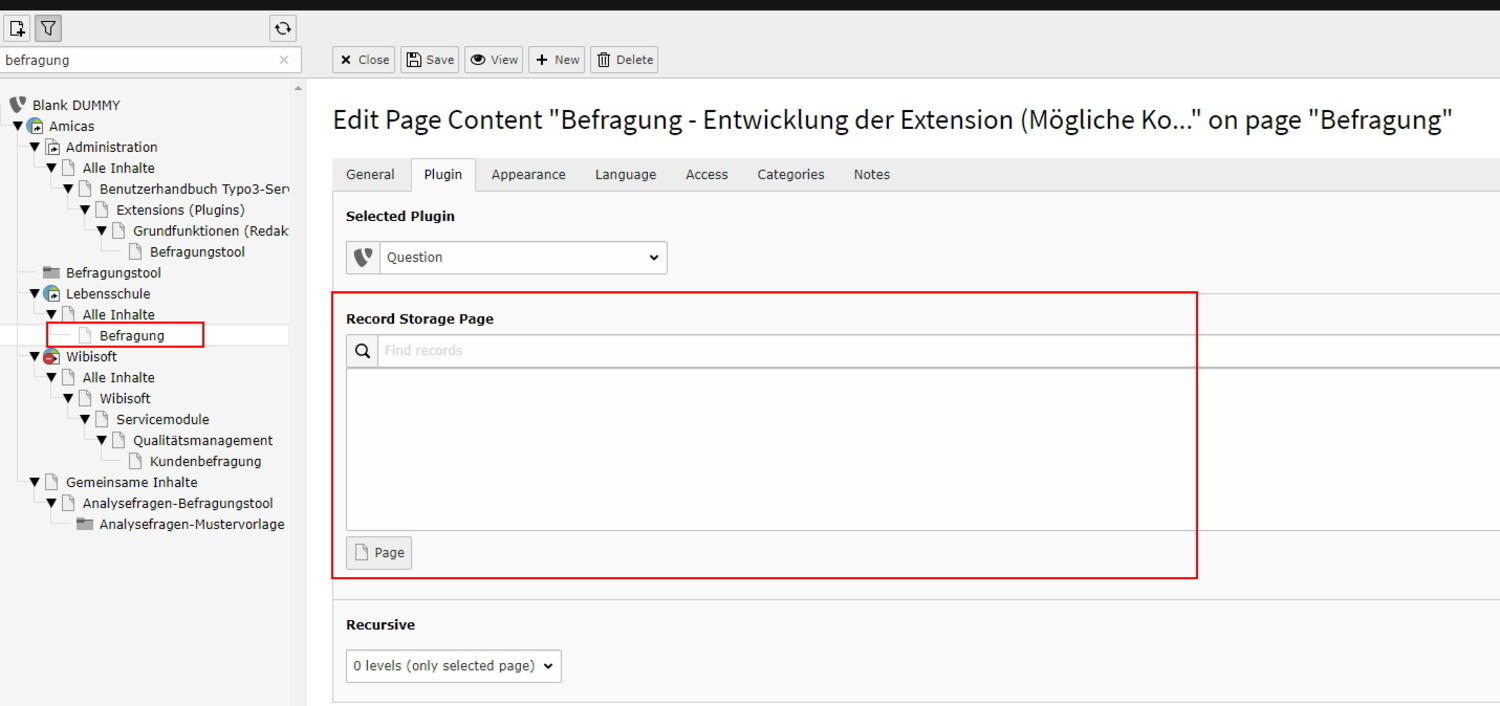Collapse the Administration node
This screenshot has height=706, width=1500.
click(x=34, y=147)
